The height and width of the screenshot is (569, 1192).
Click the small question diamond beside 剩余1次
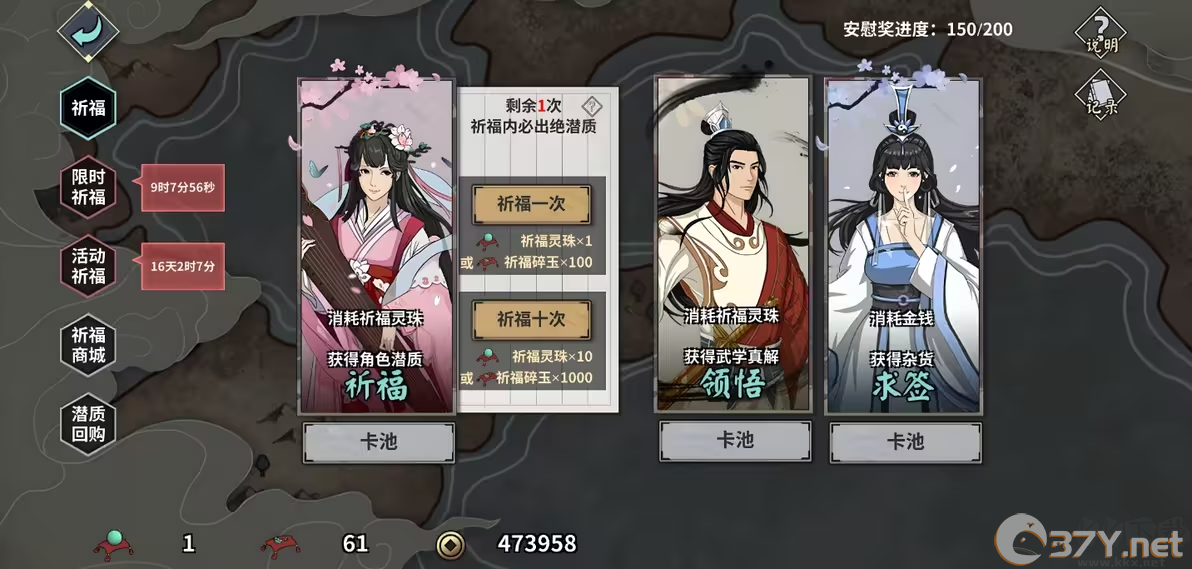pyautogui.click(x=591, y=106)
